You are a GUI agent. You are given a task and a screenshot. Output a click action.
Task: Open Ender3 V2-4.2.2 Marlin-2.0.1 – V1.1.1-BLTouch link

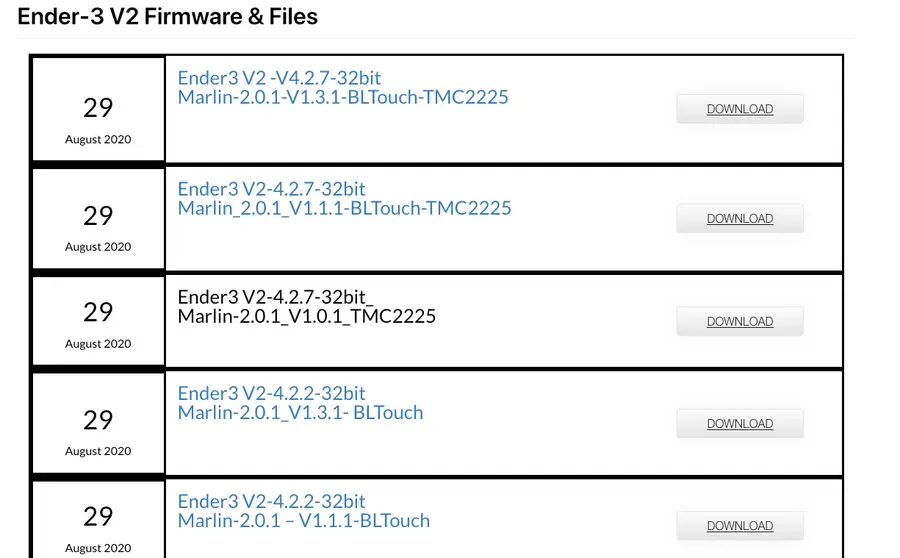pos(304,511)
